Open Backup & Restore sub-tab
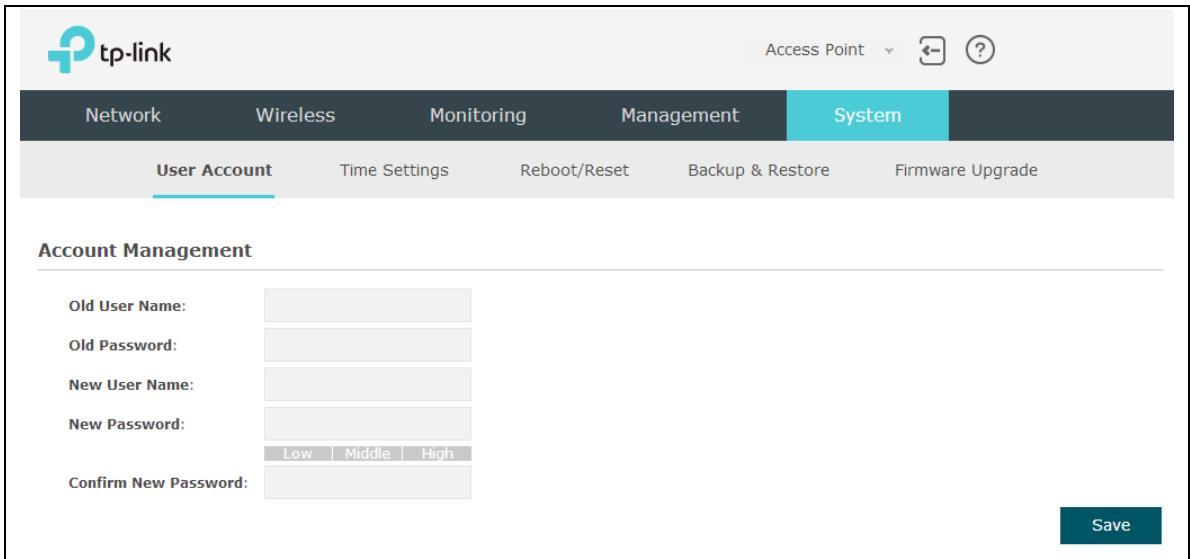 coord(758,170)
